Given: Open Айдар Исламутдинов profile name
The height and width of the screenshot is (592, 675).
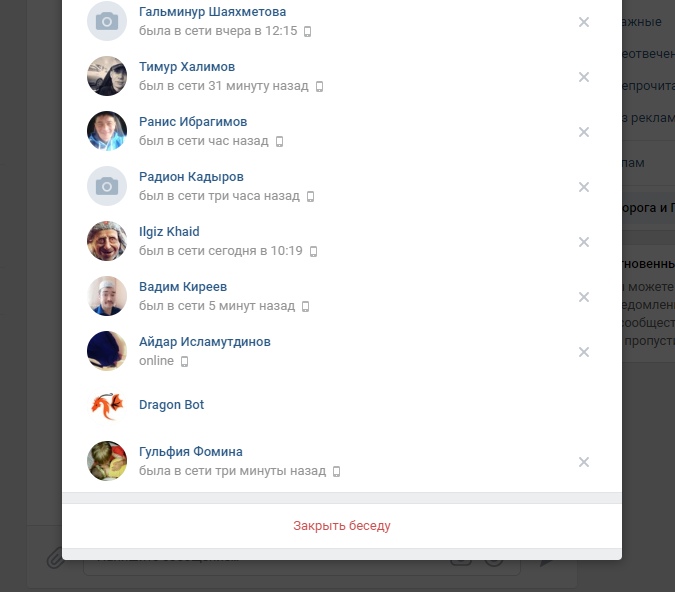Looking at the screenshot, I should (204, 341).
